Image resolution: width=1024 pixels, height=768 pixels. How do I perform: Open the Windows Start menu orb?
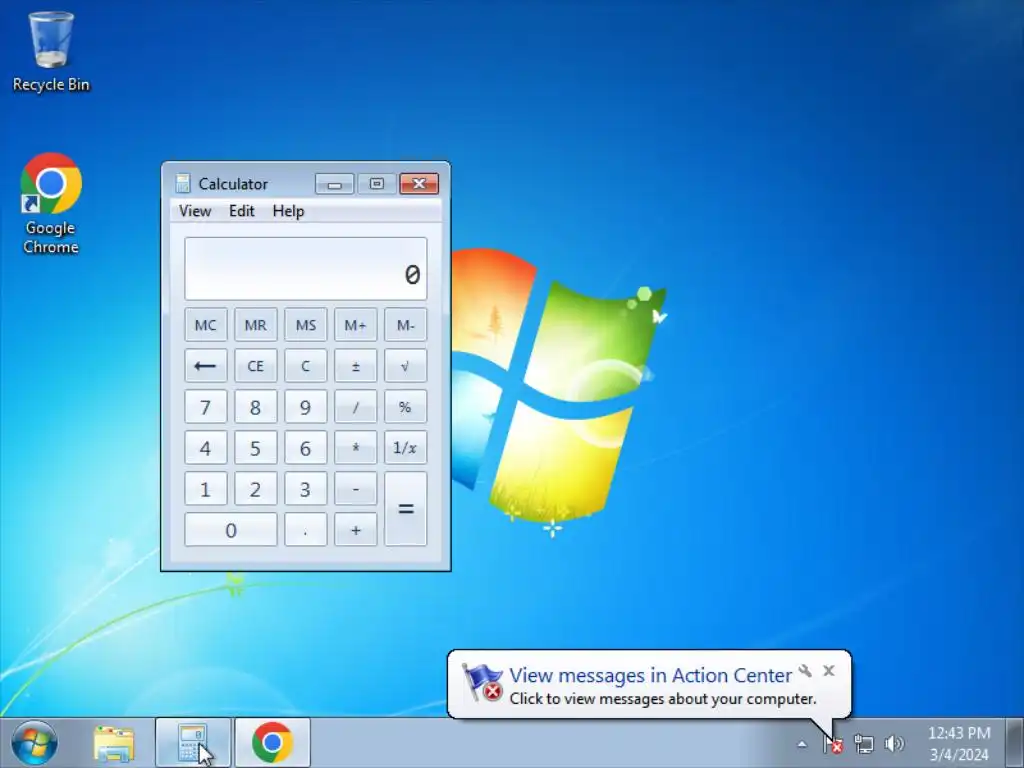coord(34,743)
